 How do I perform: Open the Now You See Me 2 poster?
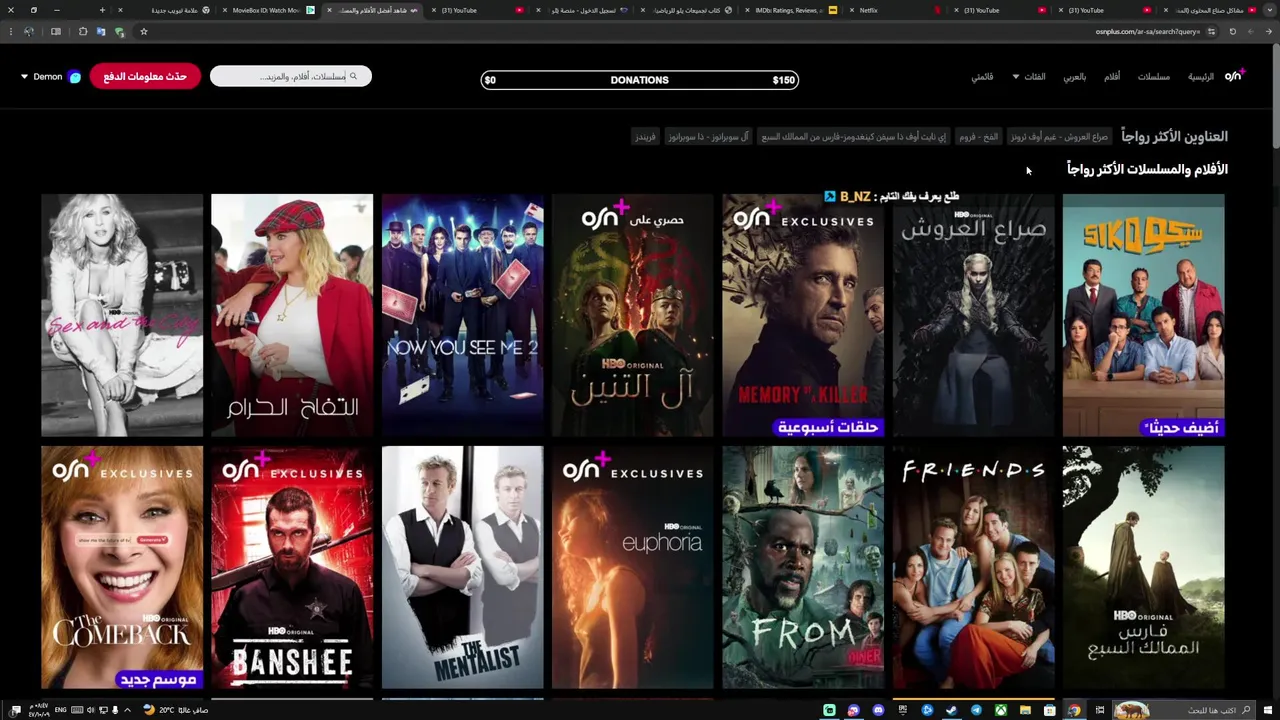click(462, 316)
